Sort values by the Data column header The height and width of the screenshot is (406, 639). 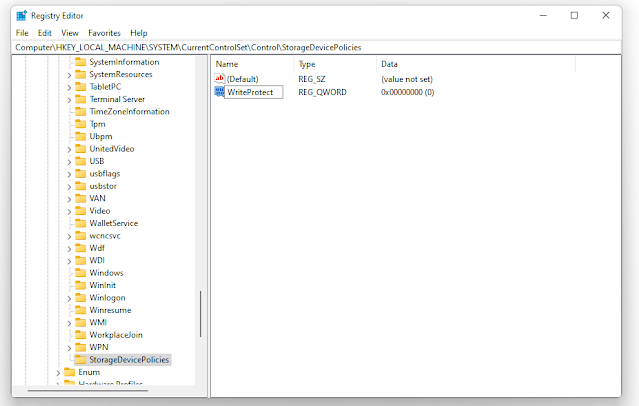click(x=476, y=64)
